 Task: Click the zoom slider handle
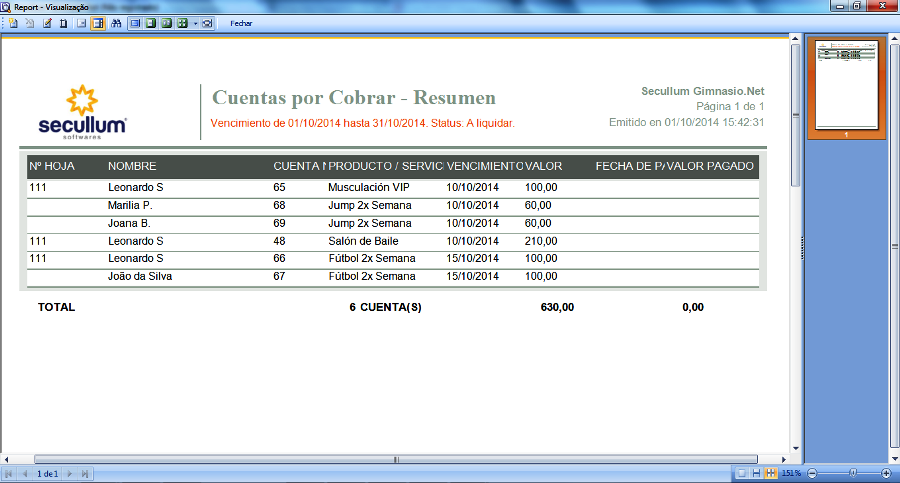click(853, 473)
